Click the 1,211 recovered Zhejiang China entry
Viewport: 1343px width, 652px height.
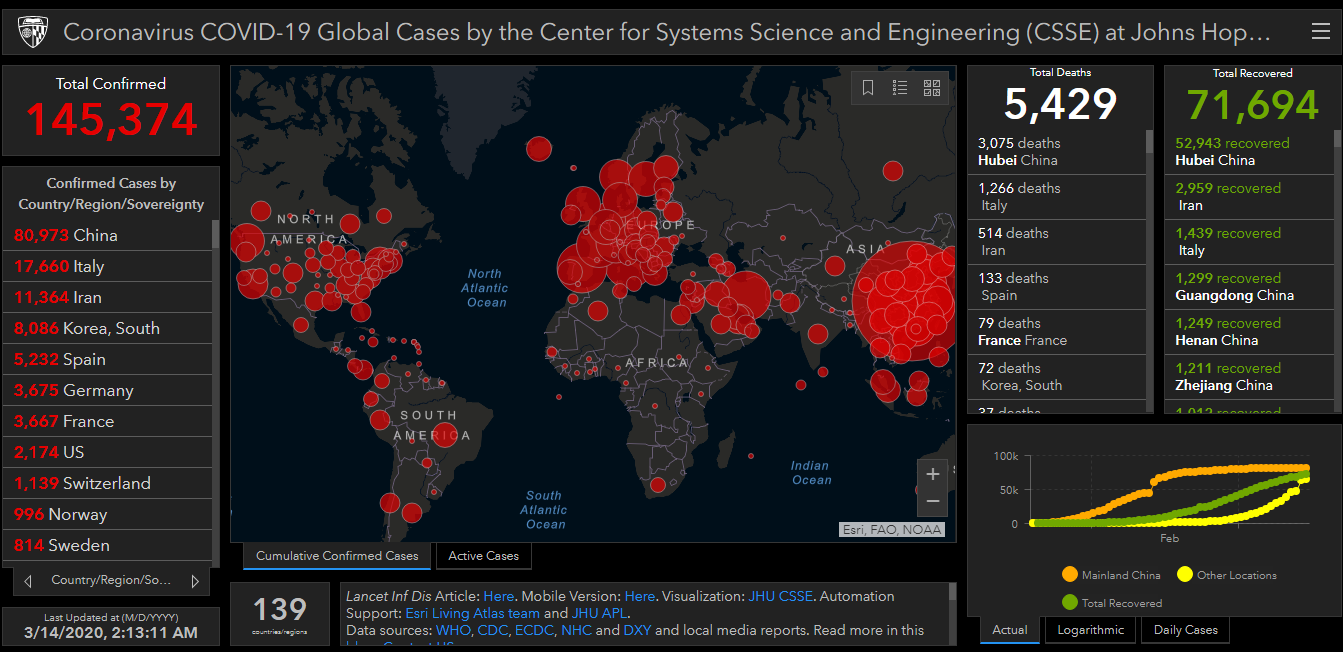pyautogui.click(x=1249, y=377)
